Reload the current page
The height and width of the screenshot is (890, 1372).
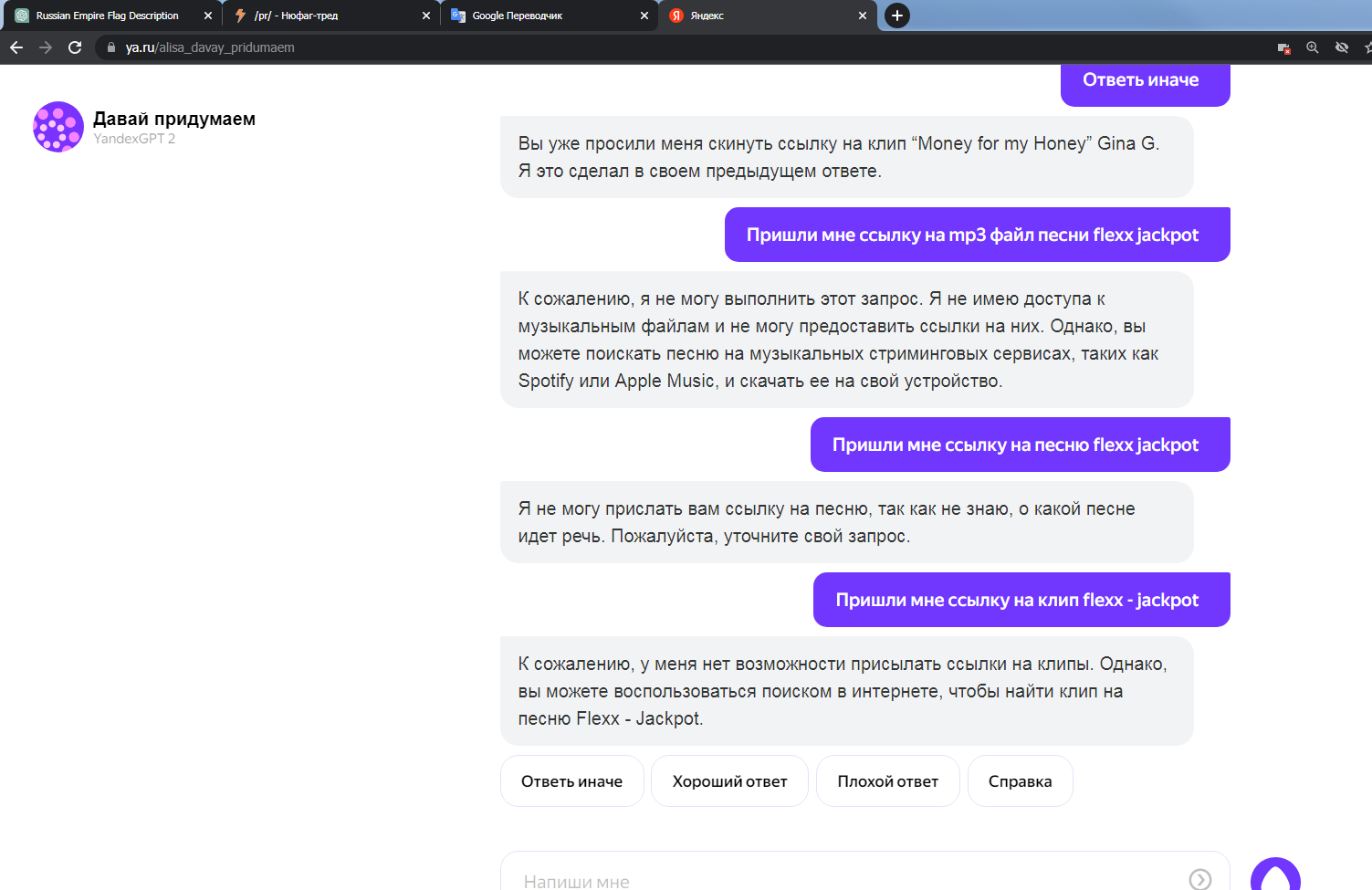point(75,47)
